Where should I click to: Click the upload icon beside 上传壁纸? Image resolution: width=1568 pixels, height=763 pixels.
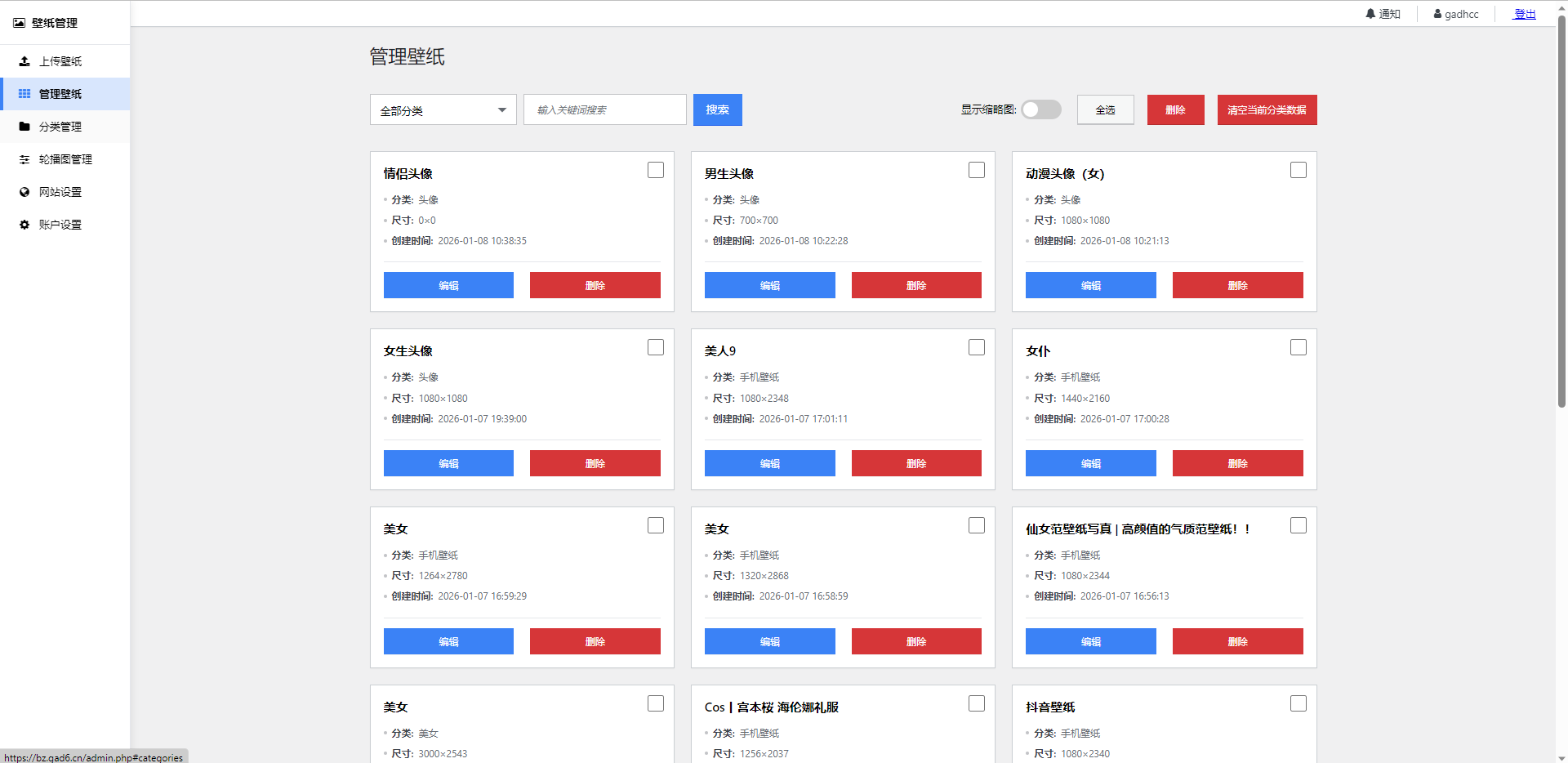[x=24, y=61]
